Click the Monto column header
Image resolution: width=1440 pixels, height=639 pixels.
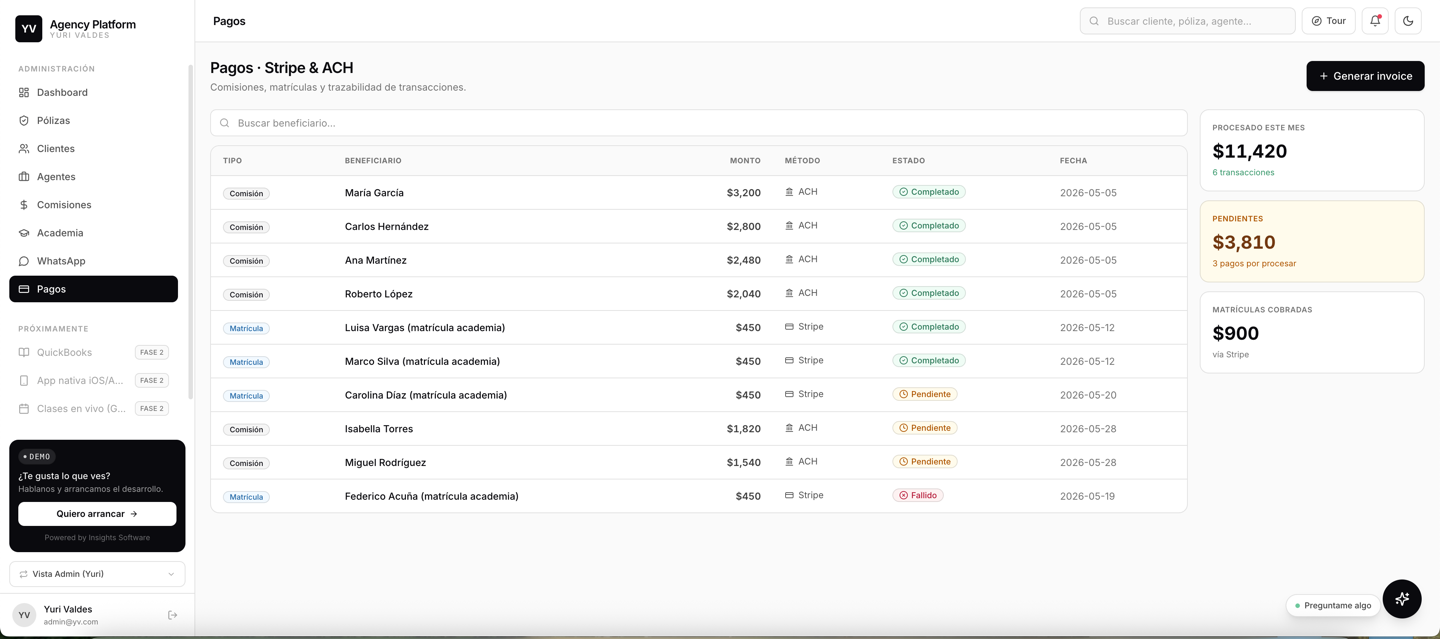pos(745,160)
